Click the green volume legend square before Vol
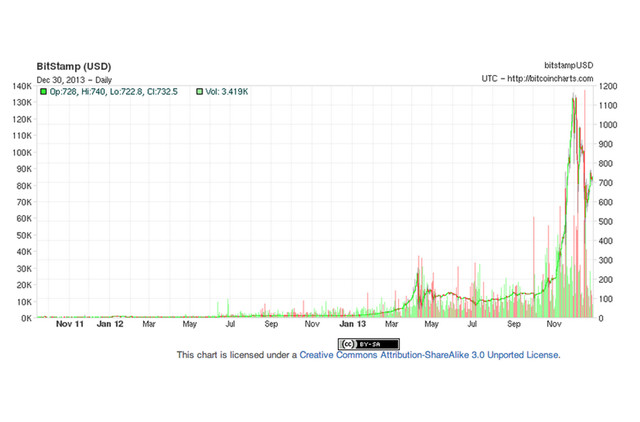This screenshot has height=422, width=640. coord(200,91)
